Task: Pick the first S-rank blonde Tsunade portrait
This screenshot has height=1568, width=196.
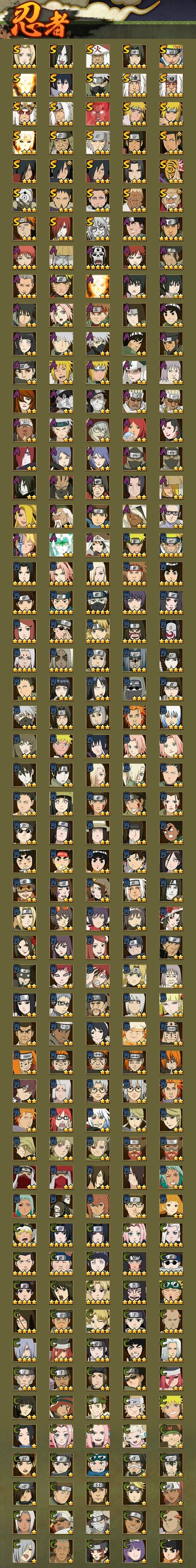Action: coord(24,57)
